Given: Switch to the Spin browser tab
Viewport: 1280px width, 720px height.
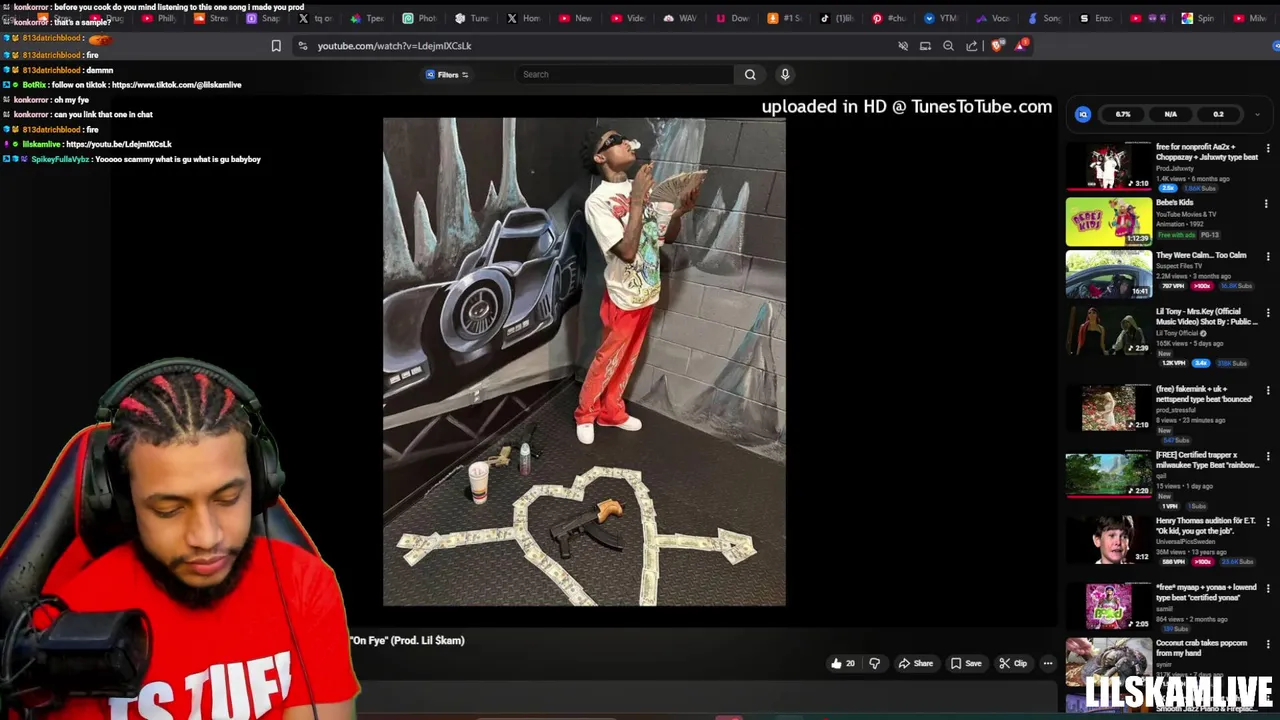Looking at the screenshot, I should pos(1198,18).
